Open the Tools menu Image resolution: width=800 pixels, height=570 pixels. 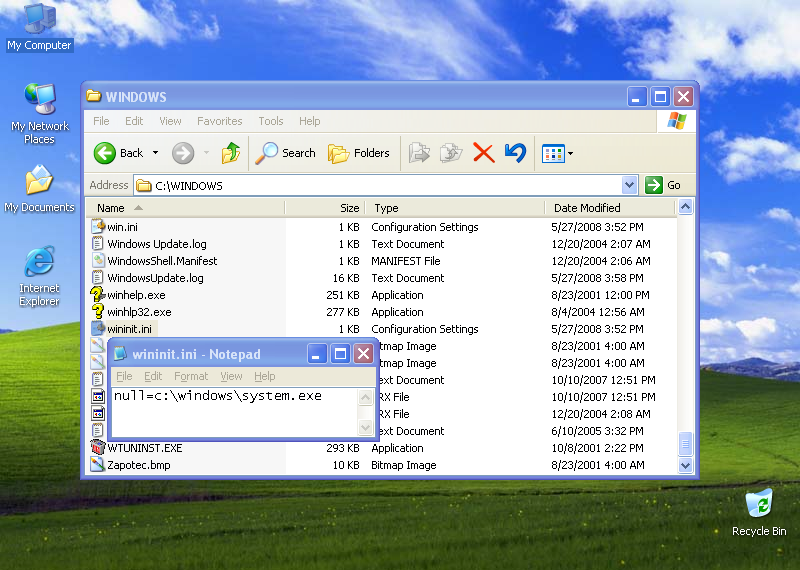click(271, 121)
